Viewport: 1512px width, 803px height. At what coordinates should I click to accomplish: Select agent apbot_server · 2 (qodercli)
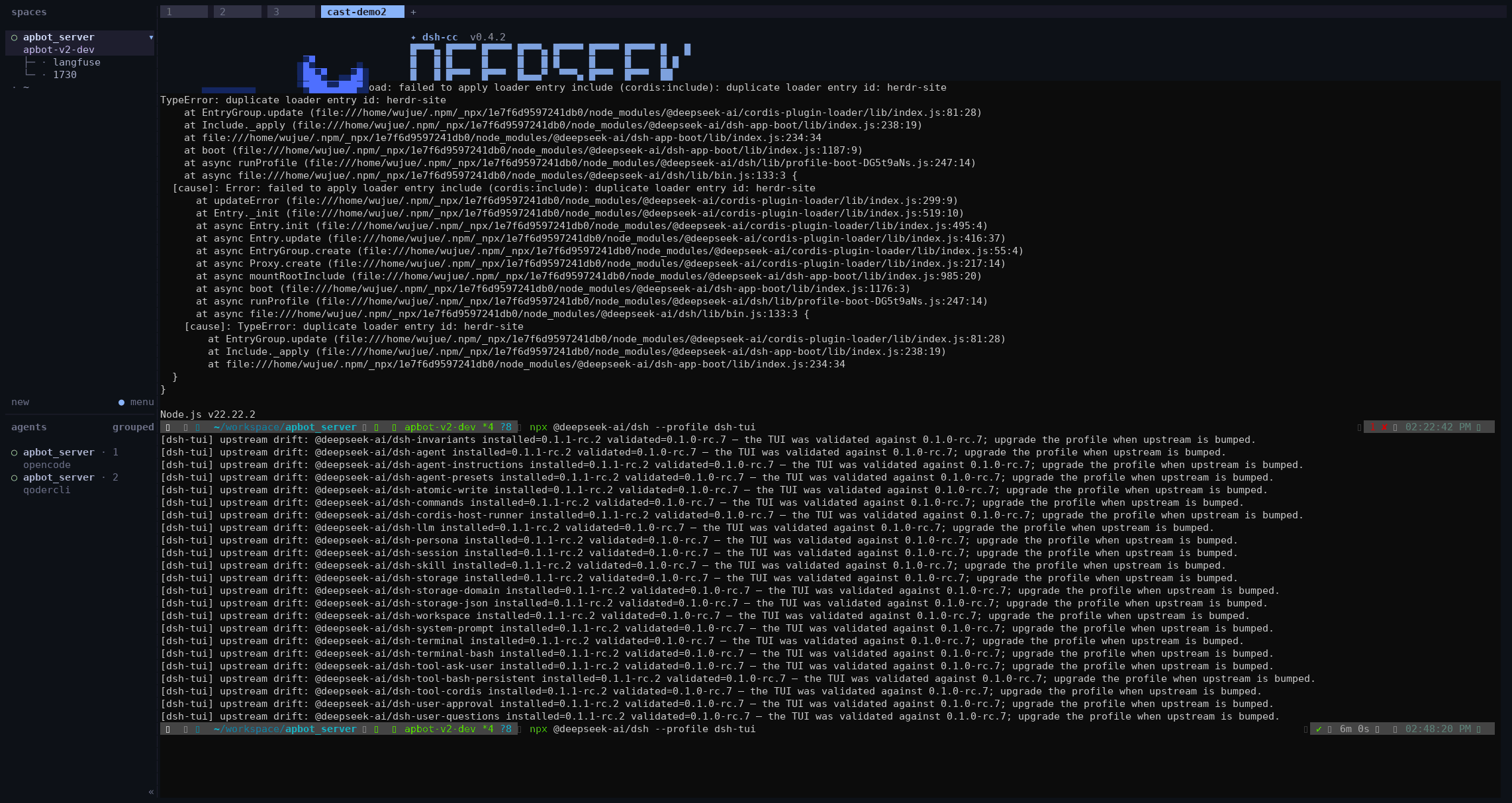(x=71, y=483)
